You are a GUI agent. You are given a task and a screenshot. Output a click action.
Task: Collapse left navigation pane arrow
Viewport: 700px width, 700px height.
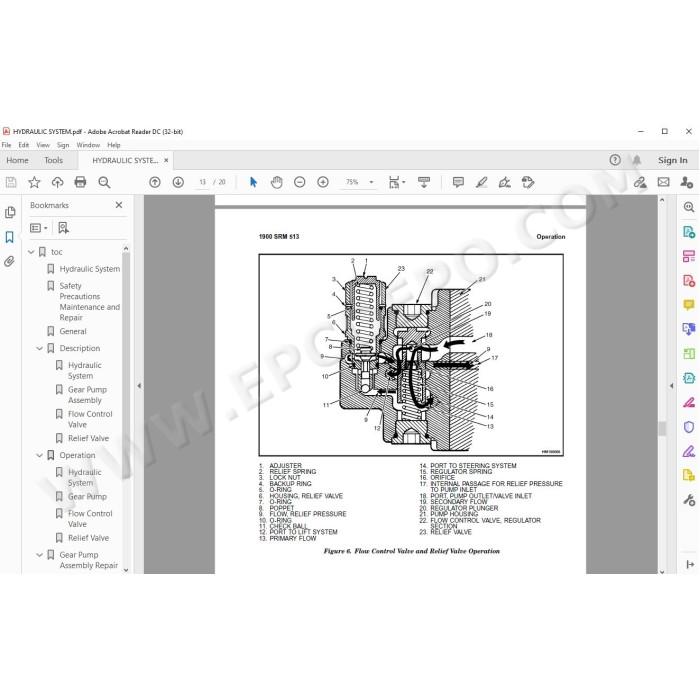(139, 385)
